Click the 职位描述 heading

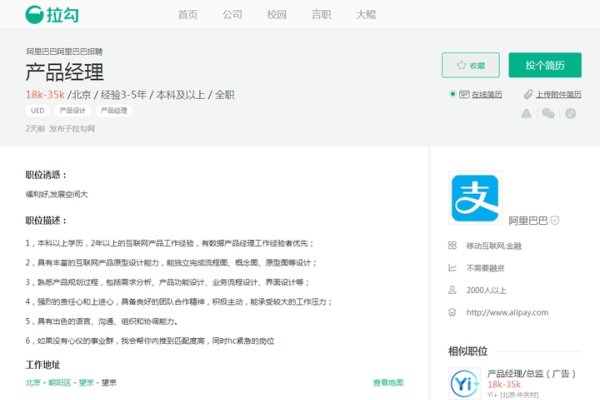point(46,220)
